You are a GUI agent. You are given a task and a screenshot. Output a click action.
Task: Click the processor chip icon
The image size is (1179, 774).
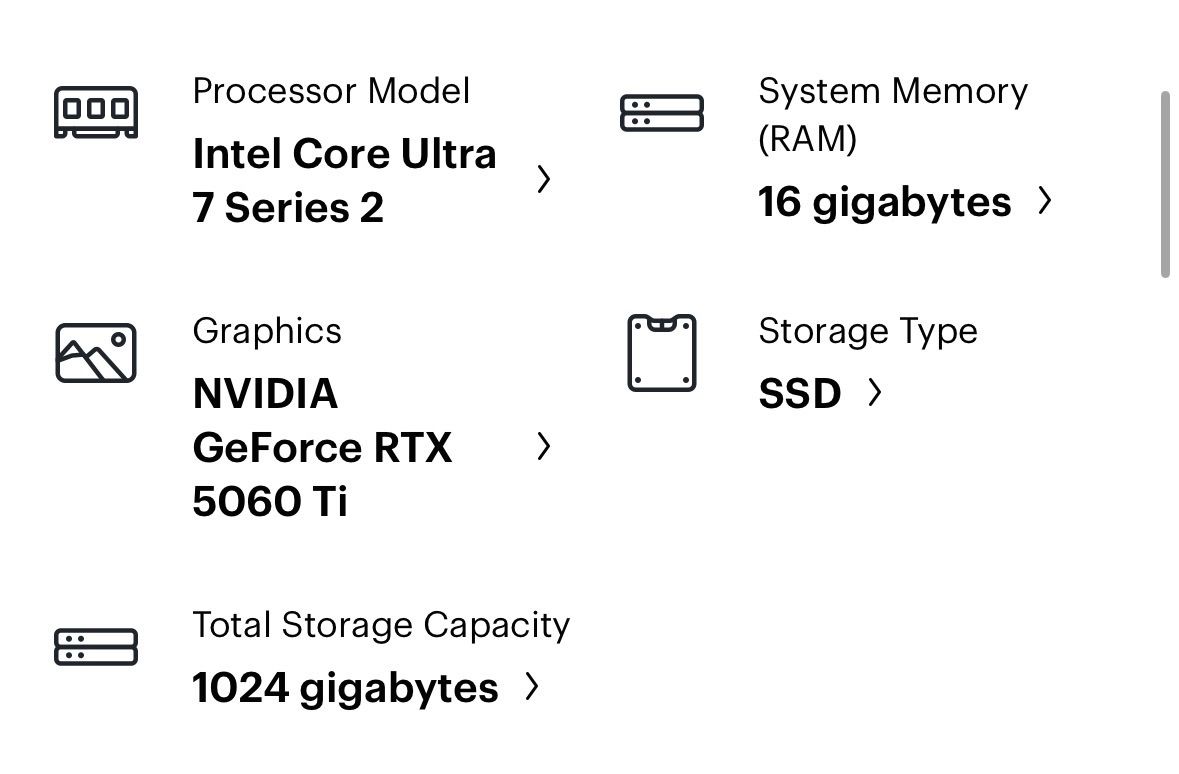(95, 111)
